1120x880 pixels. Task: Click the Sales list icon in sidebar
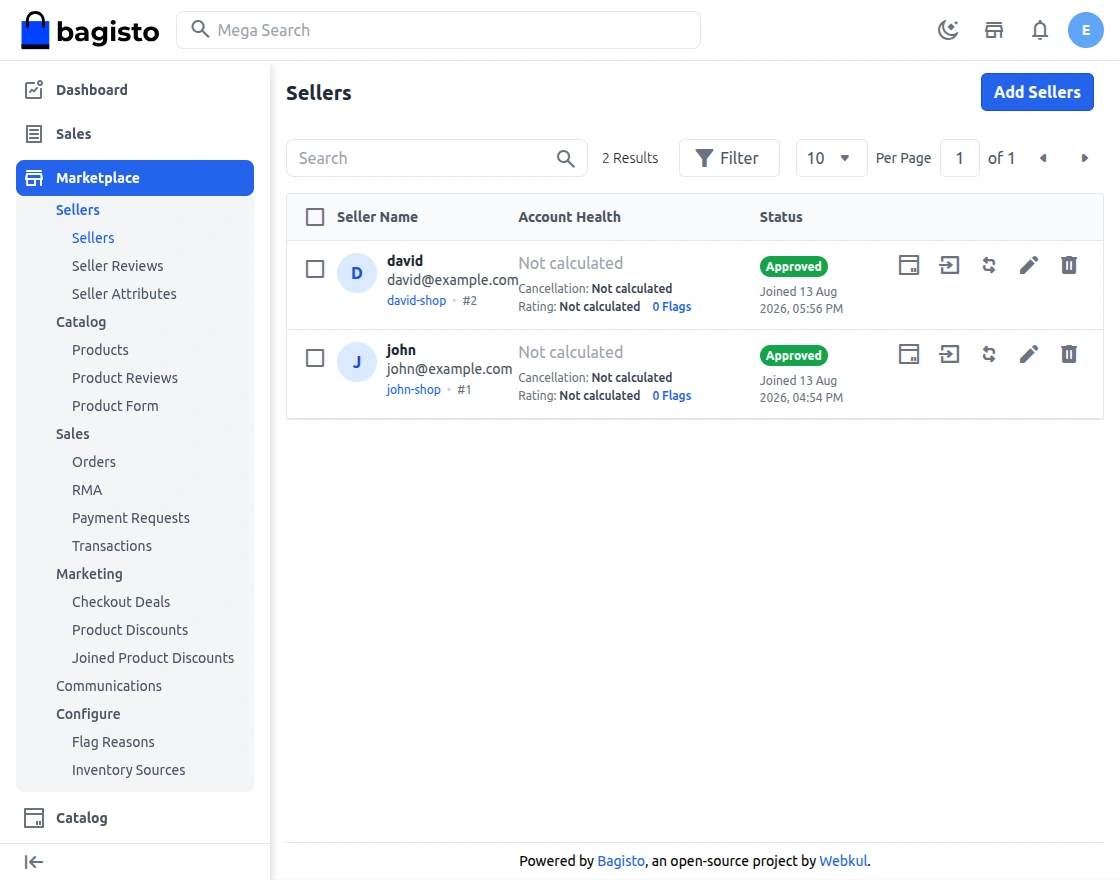[34, 134]
